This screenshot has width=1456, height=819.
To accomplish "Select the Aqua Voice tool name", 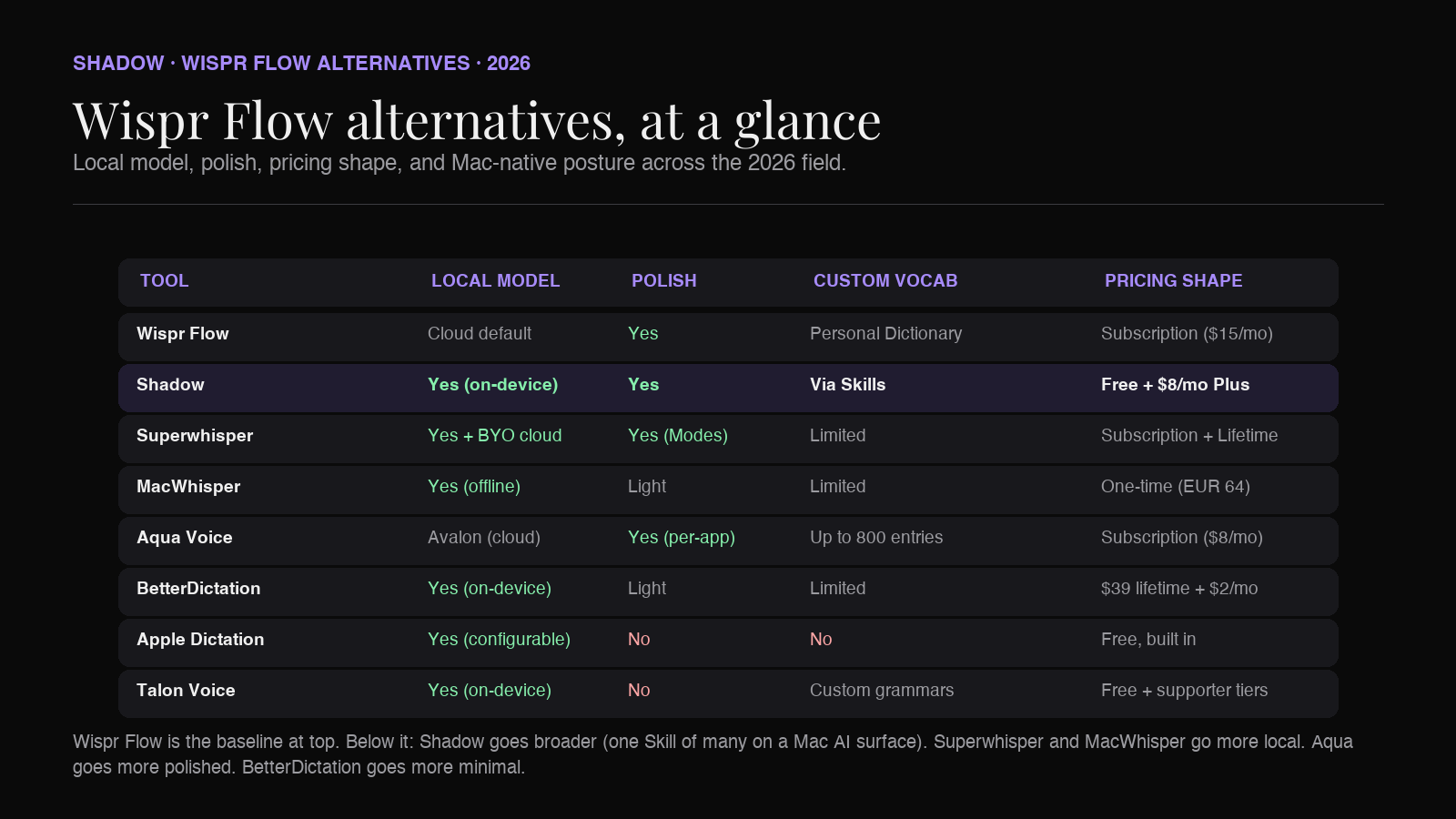I will point(185,538).
